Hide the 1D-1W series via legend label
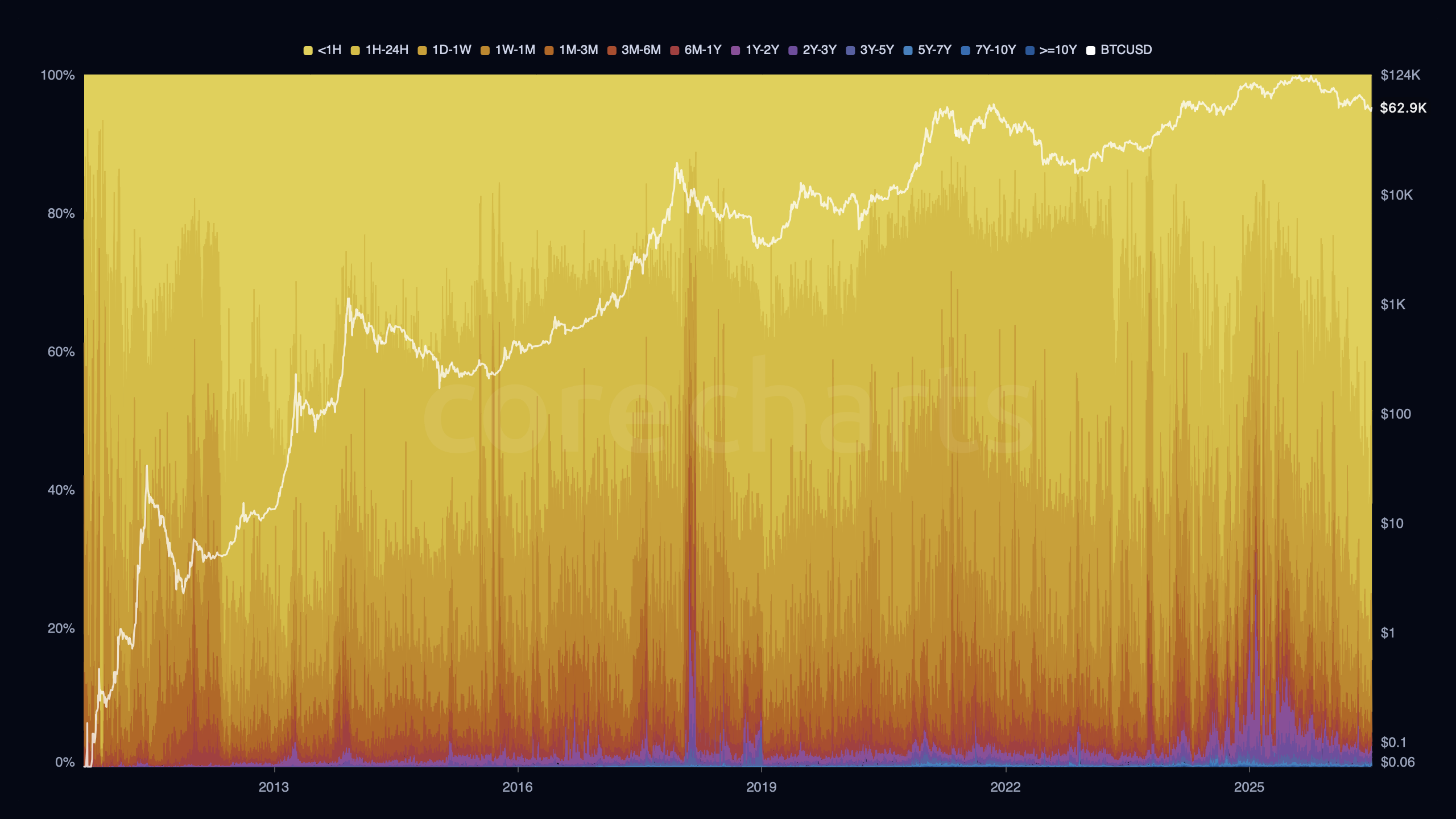The width and height of the screenshot is (1456, 819). (452, 50)
